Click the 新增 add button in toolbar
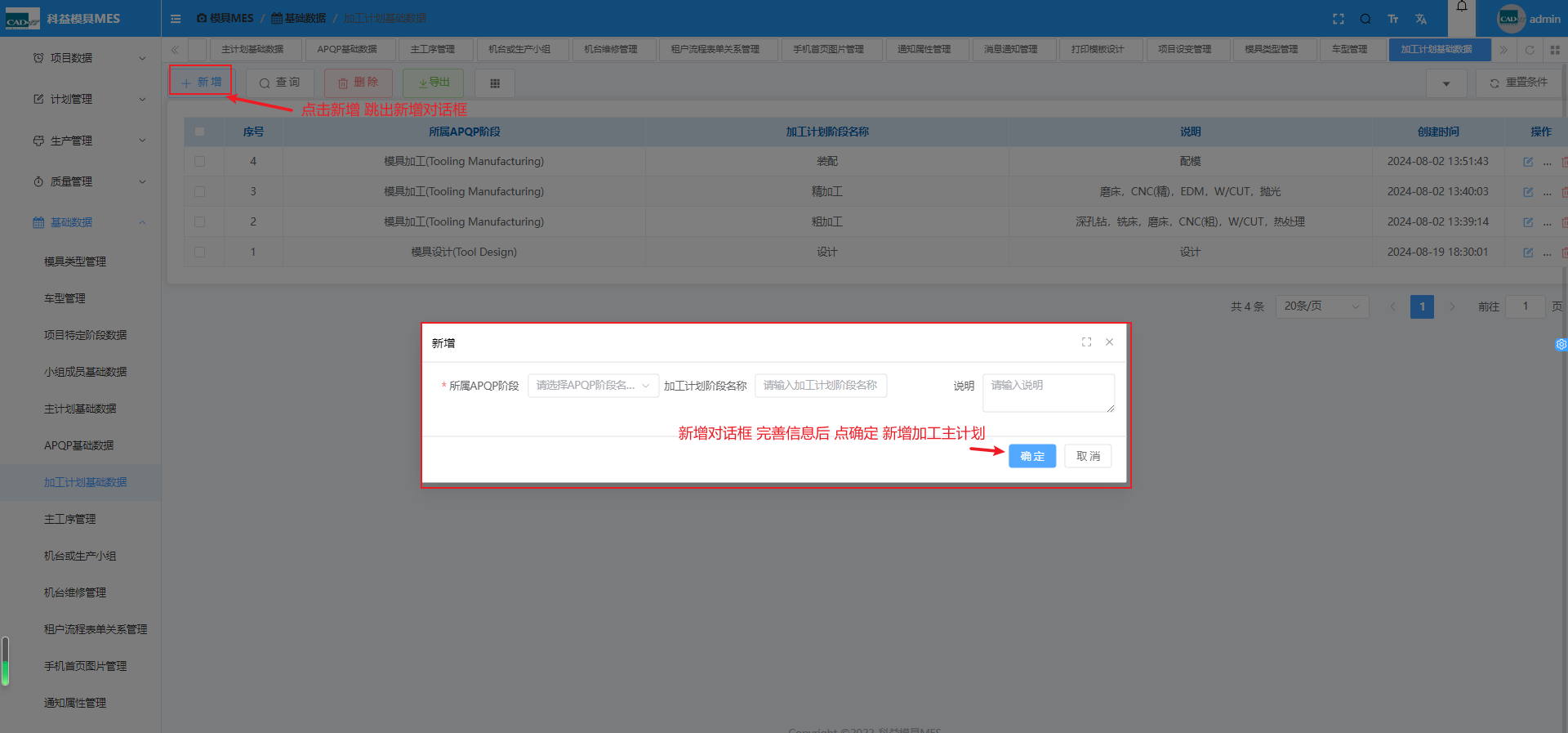The width and height of the screenshot is (1568, 733). (x=201, y=83)
